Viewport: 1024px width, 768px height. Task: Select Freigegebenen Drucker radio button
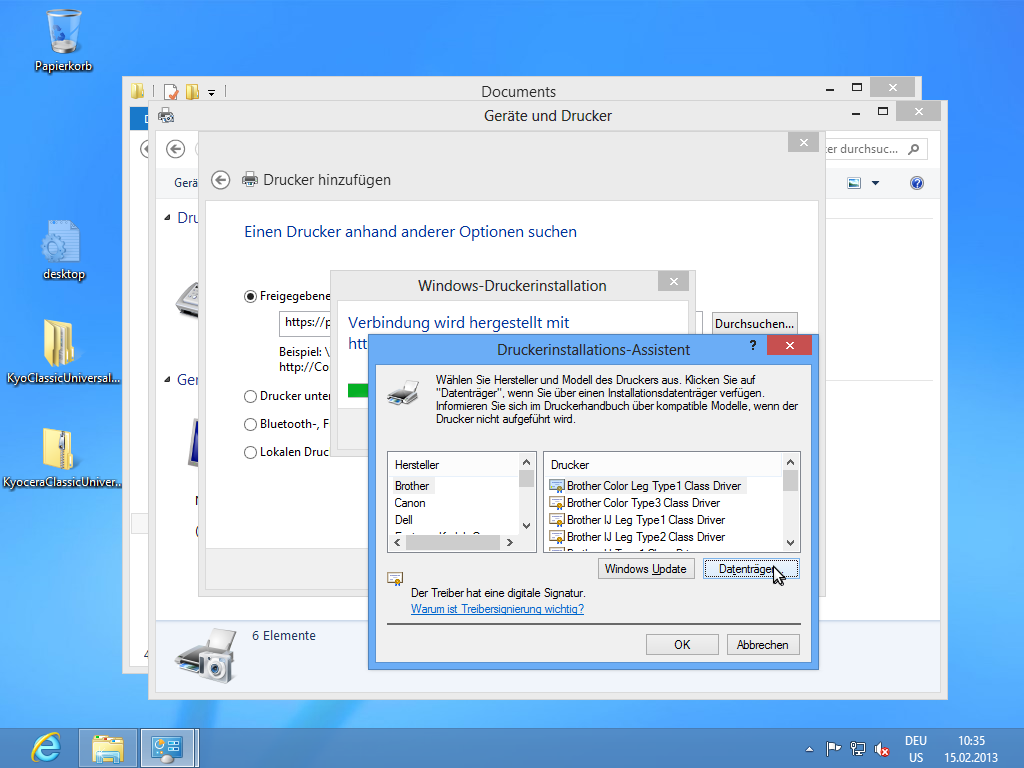(x=250, y=296)
